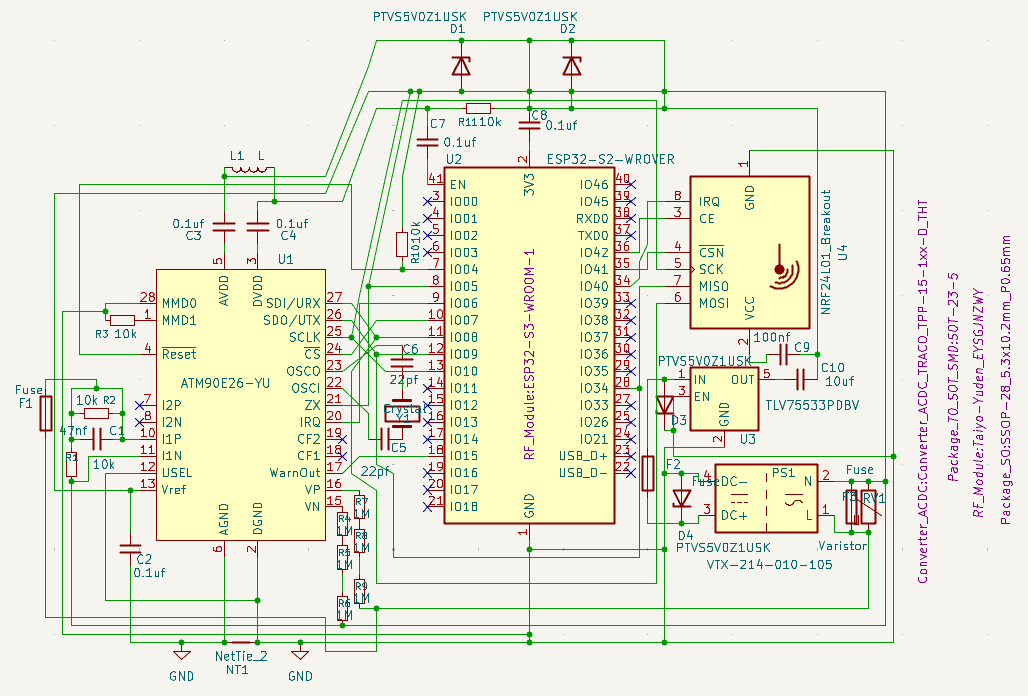Select the Varistor value label
Screen dimensions: 1028x696
click(x=842, y=546)
